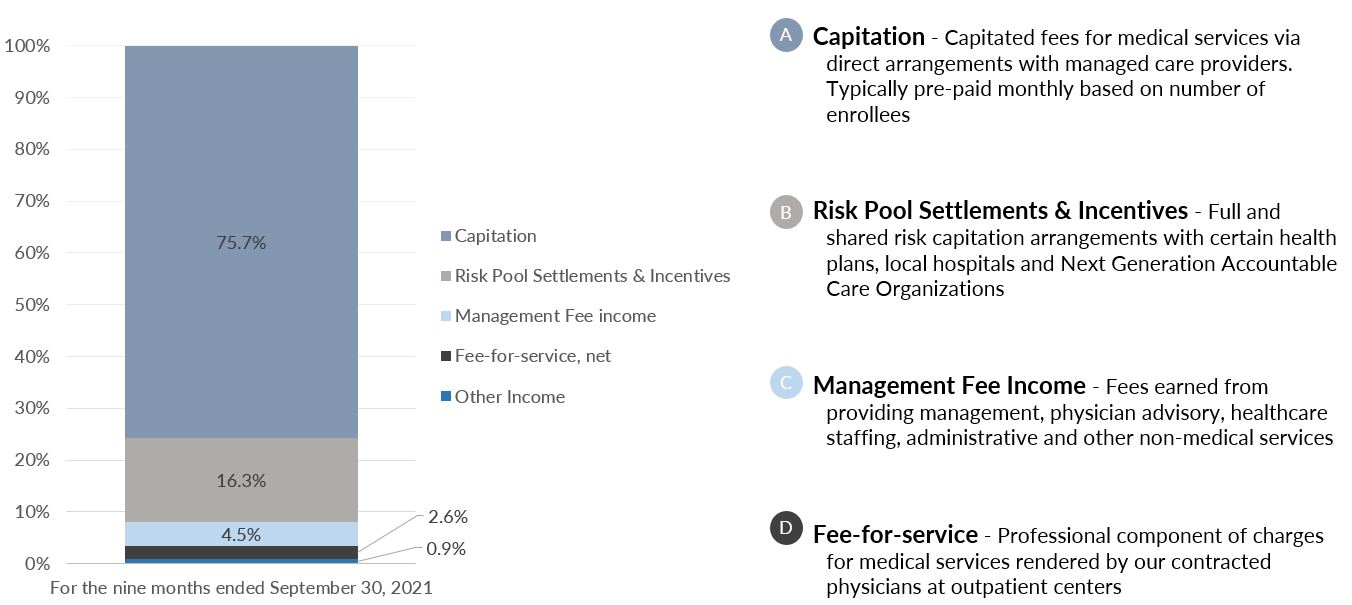
Task: Select the Risk Pool Settlements legend color square
Action: 445,277
